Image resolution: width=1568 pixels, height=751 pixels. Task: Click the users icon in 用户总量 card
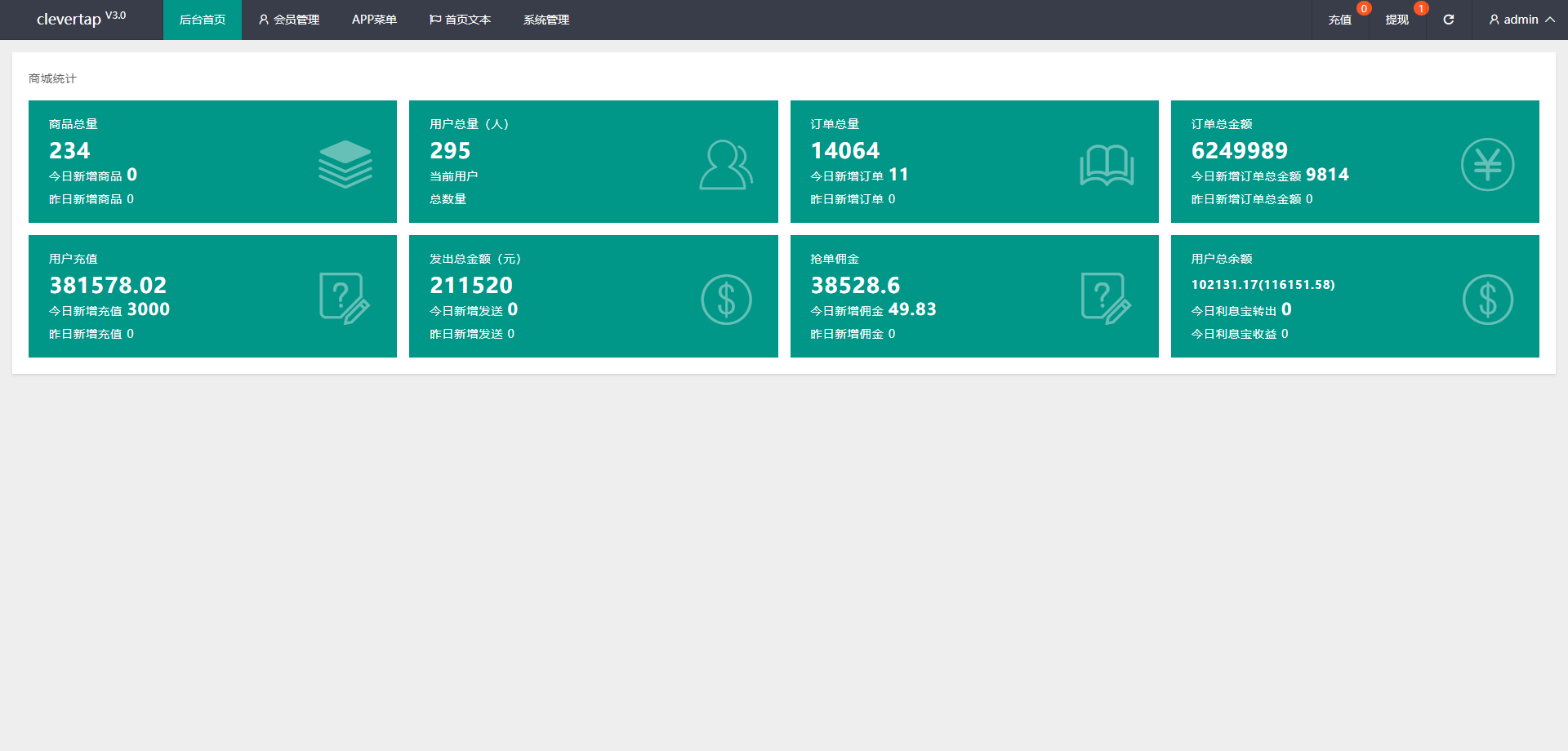pos(725,165)
